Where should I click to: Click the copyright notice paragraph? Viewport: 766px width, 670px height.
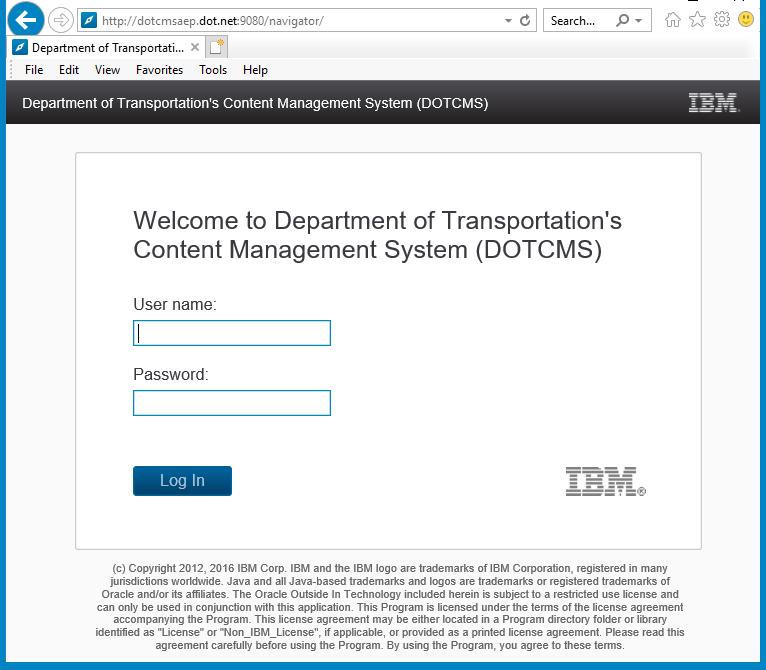click(390, 606)
